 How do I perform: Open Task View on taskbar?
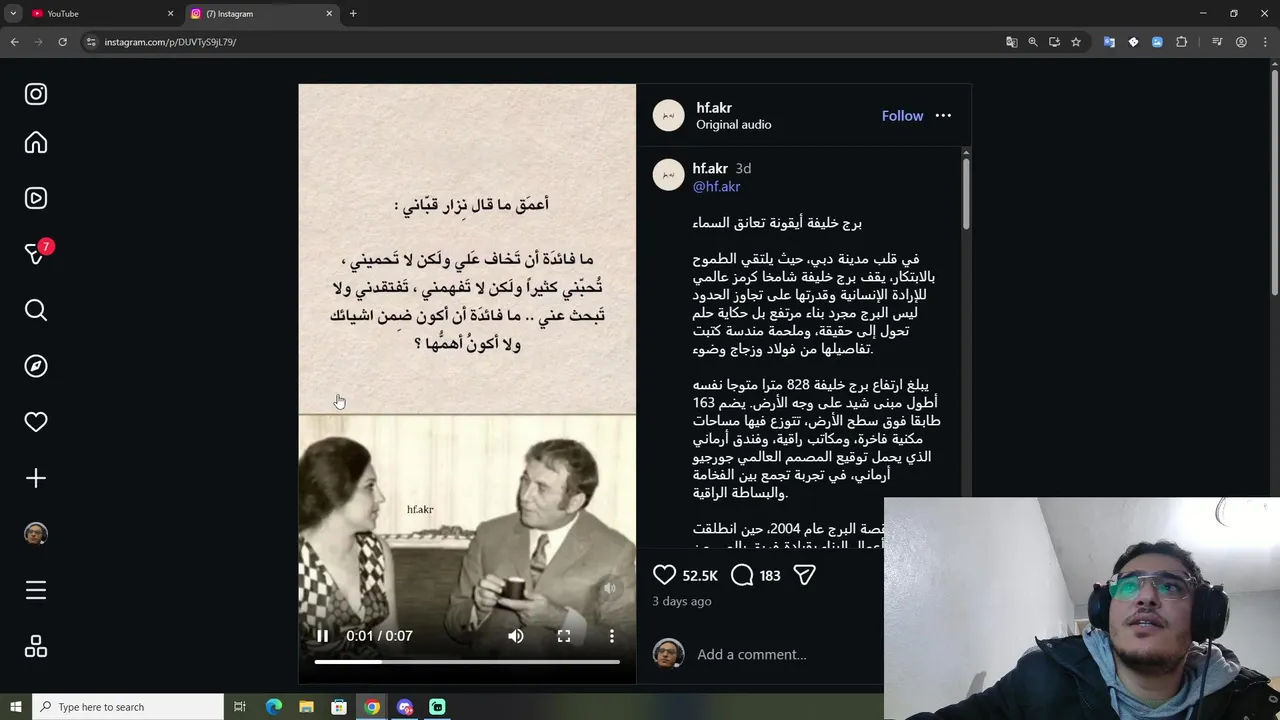(x=240, y=707)
